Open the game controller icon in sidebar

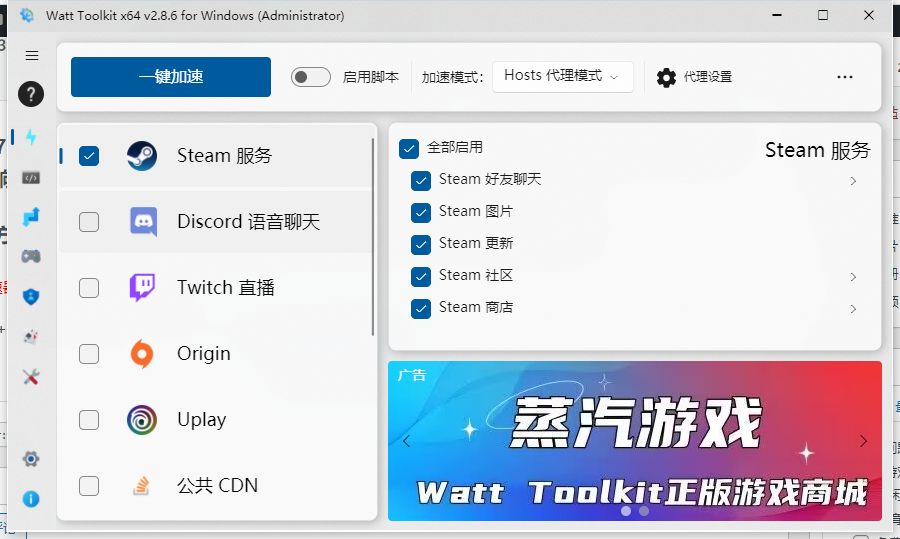click(31, 255)
